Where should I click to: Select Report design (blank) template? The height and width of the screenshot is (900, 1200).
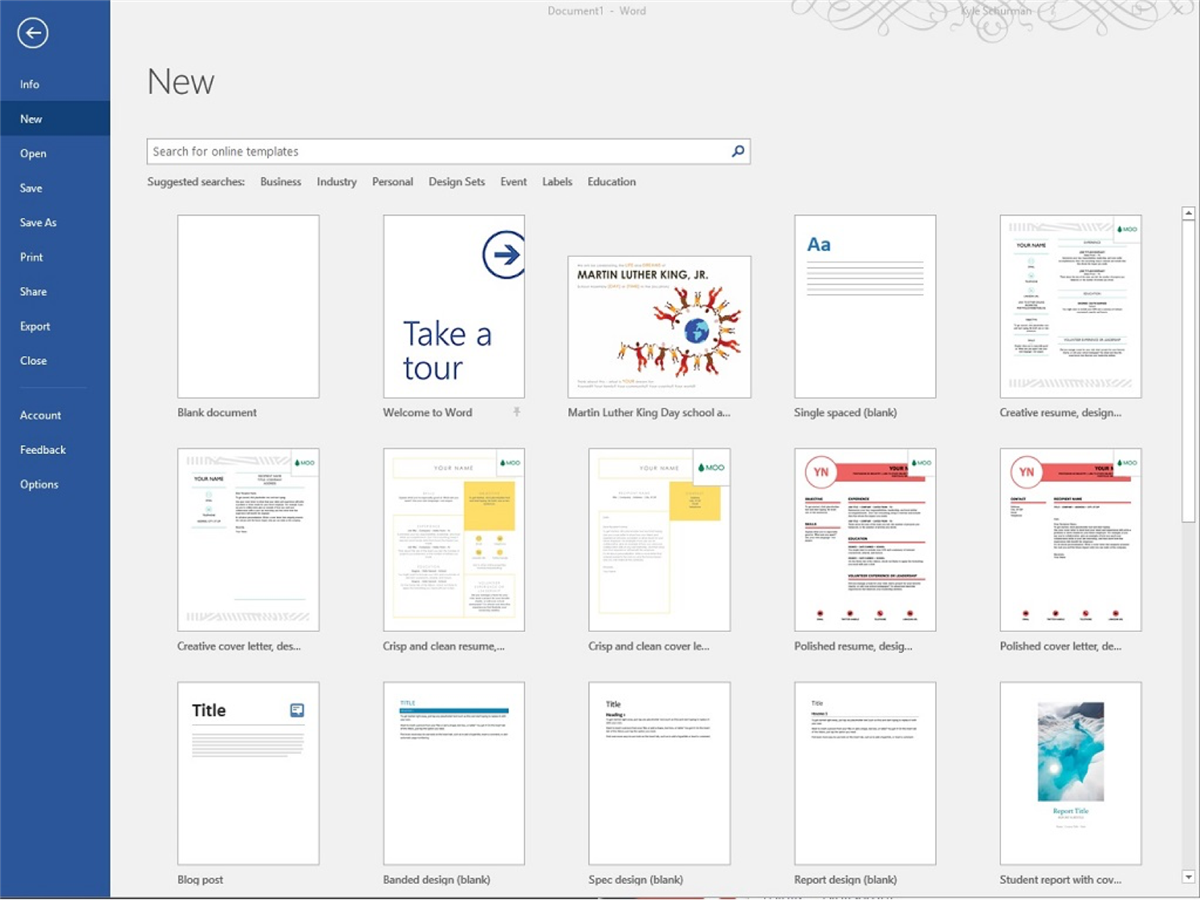(865, 774)
